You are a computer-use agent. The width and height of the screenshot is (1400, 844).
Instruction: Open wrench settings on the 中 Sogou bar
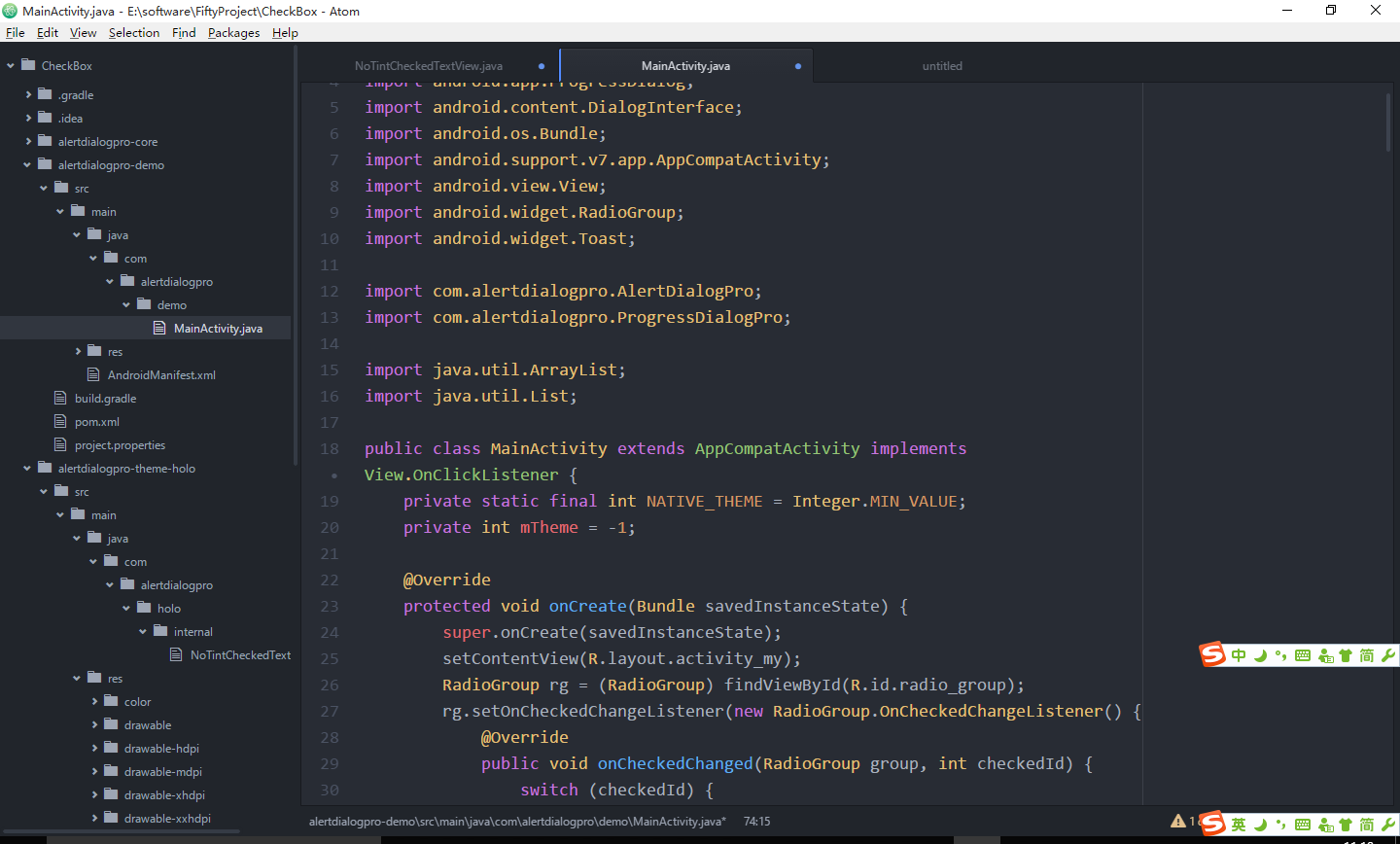1387,655
